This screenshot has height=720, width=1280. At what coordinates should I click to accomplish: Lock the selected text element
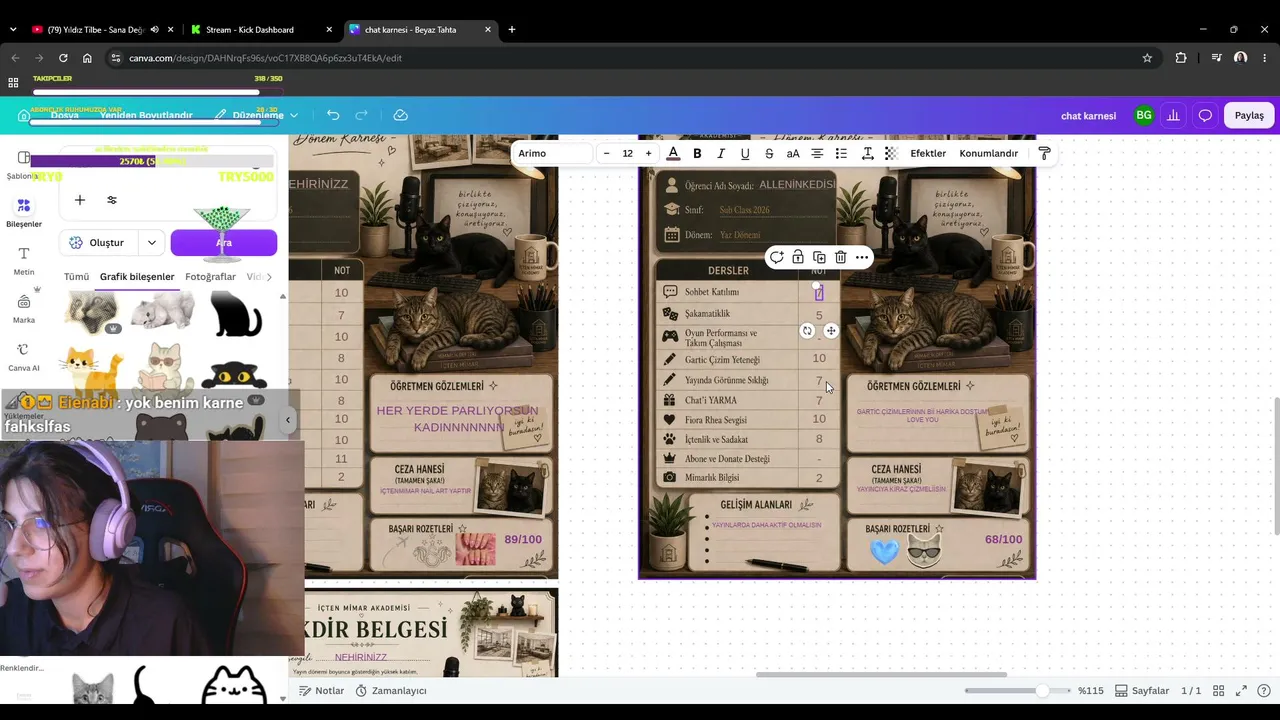coord(798,257)
